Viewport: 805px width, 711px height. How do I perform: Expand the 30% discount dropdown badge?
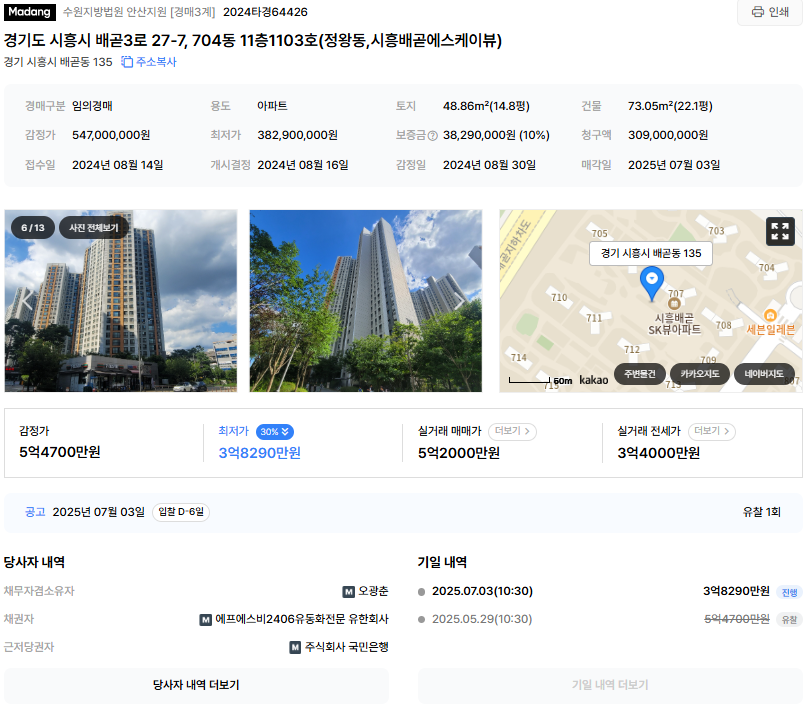tap(275, 432)
